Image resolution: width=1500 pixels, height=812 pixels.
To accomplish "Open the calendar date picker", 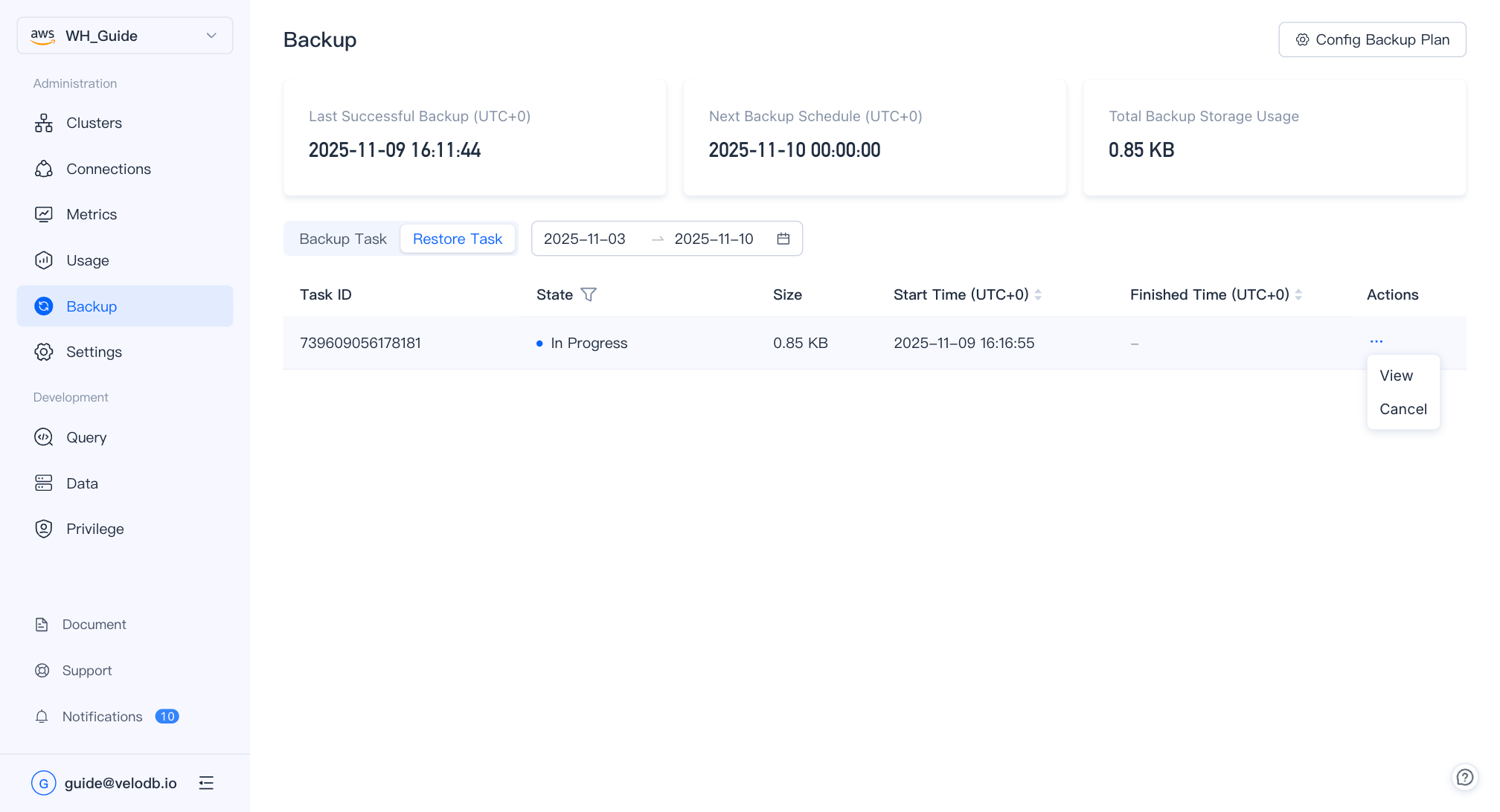I will coord(783,239).
